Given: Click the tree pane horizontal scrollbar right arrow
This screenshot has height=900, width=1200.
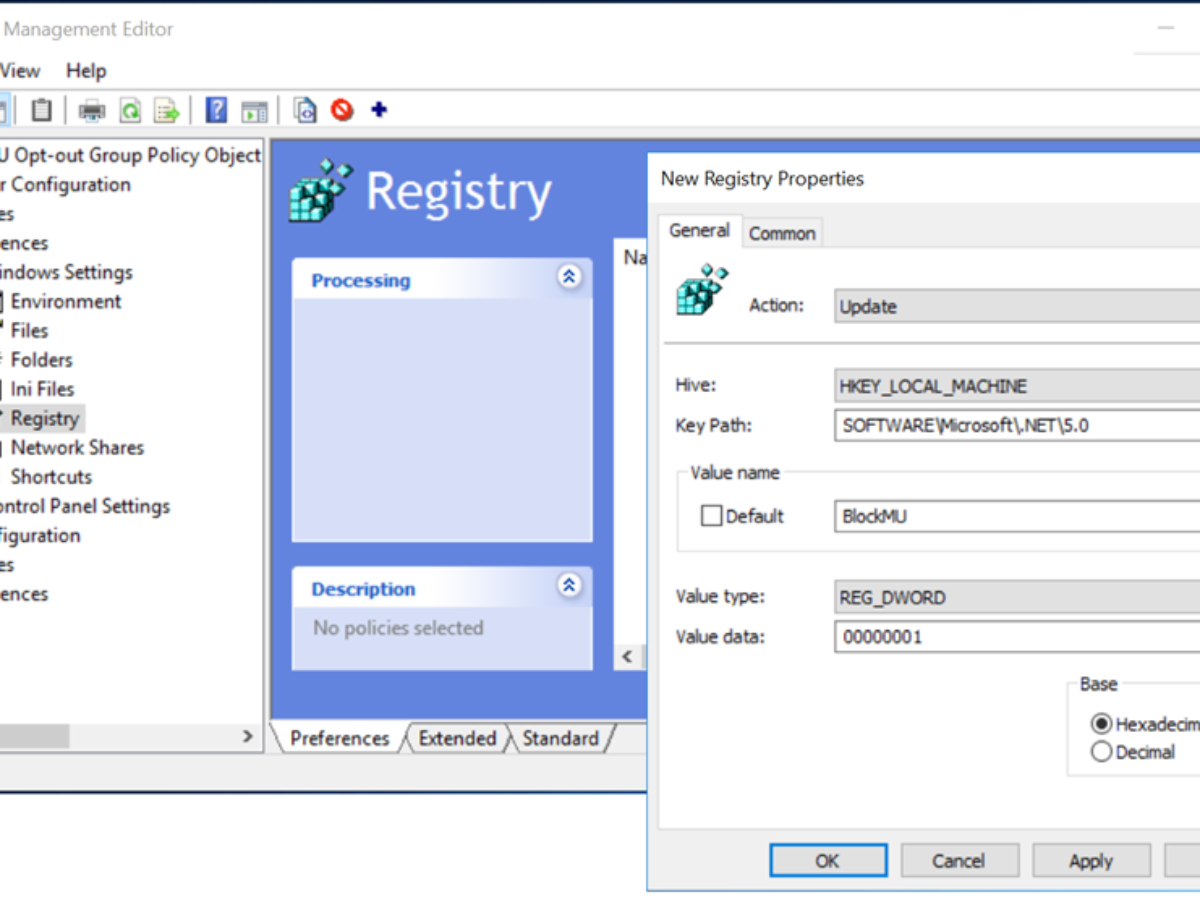Looking at the screenshot, I should pos(248,736).
